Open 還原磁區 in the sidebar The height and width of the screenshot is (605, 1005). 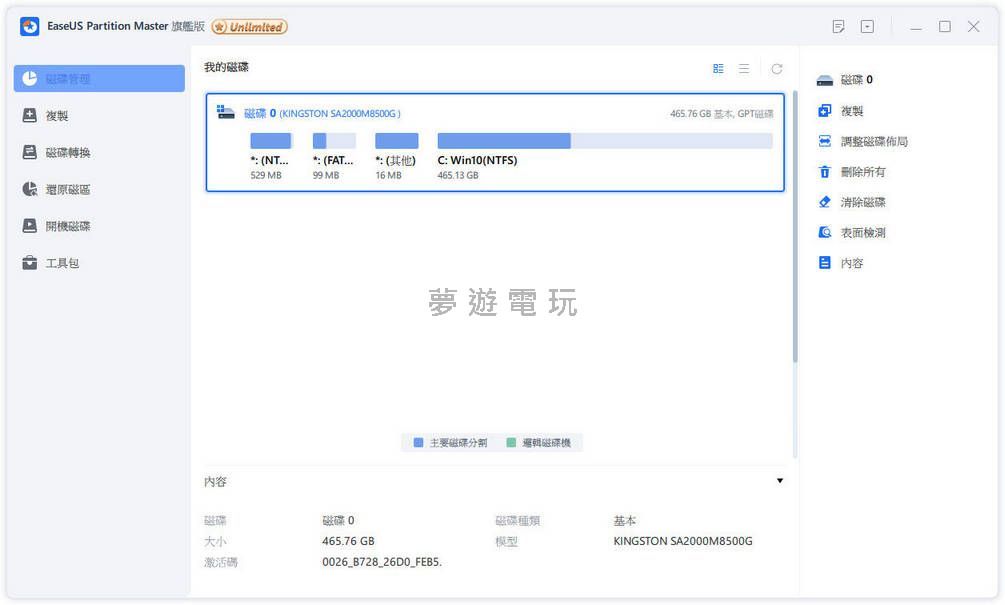tap(68, 190)
